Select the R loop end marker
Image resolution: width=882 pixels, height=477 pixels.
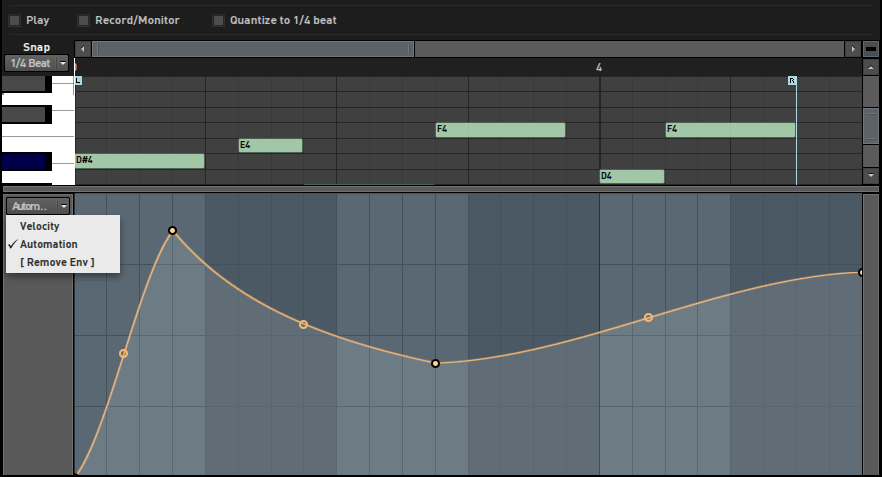coord(792,81)
